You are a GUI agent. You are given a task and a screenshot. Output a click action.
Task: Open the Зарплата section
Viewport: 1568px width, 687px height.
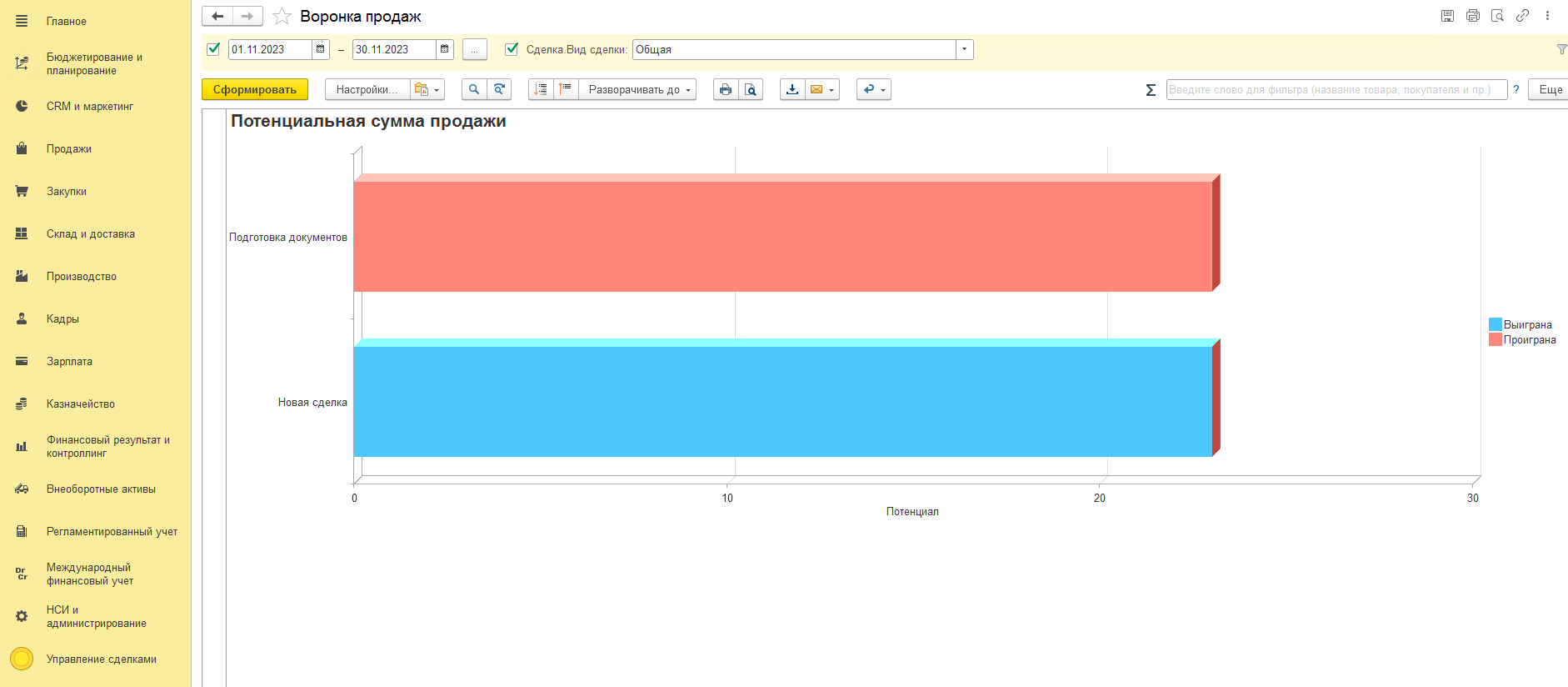(x=69, y=361)
